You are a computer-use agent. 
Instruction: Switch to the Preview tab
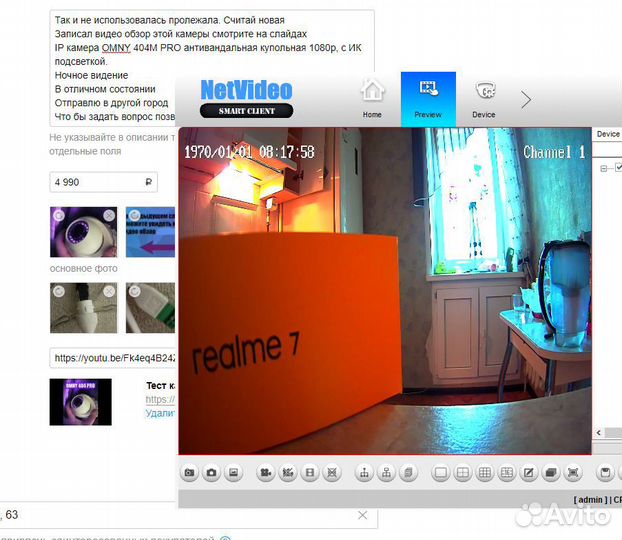(x=428, y=99)
